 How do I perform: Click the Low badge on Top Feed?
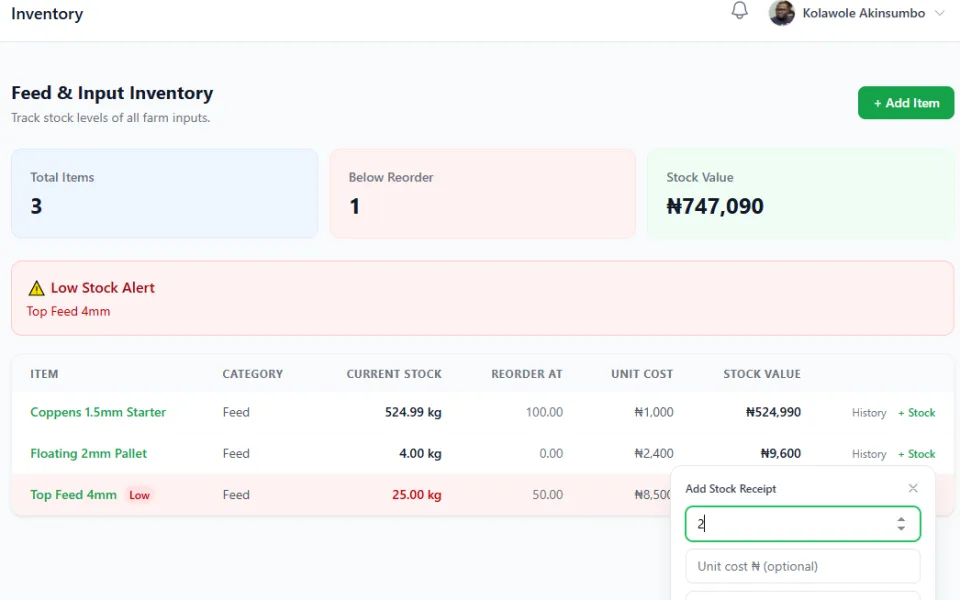(x=139, y=495)
